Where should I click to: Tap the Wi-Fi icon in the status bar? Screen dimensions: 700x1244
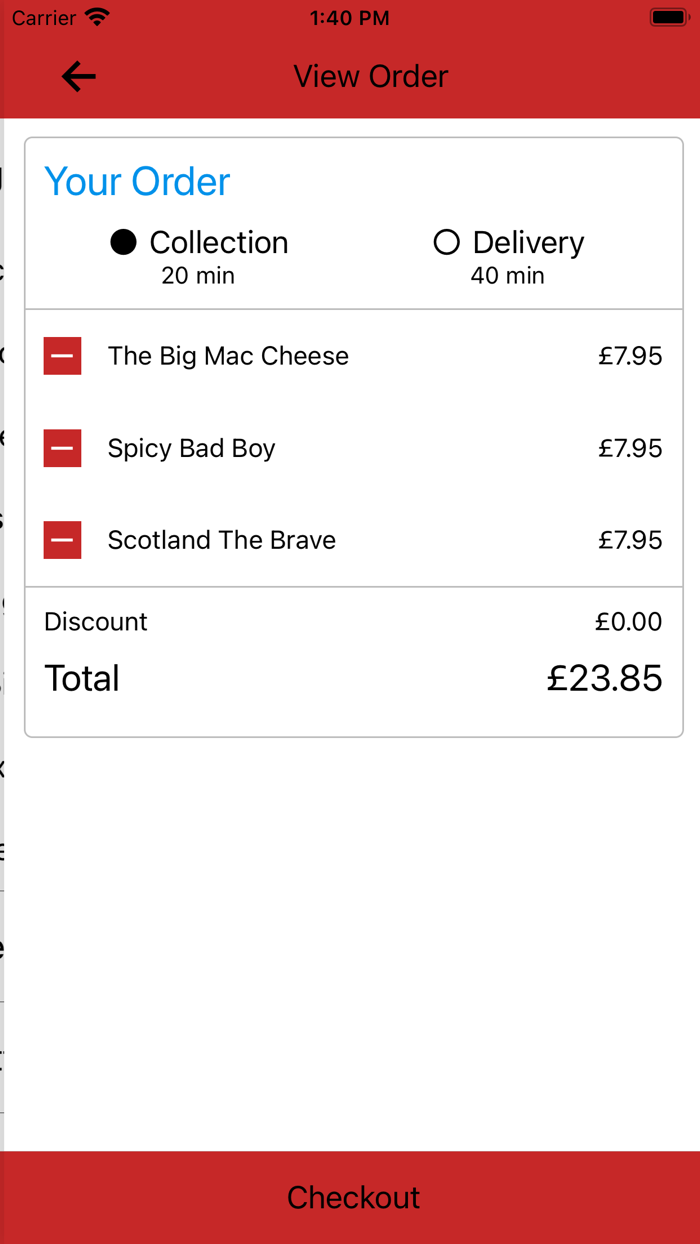click(96, 15)
